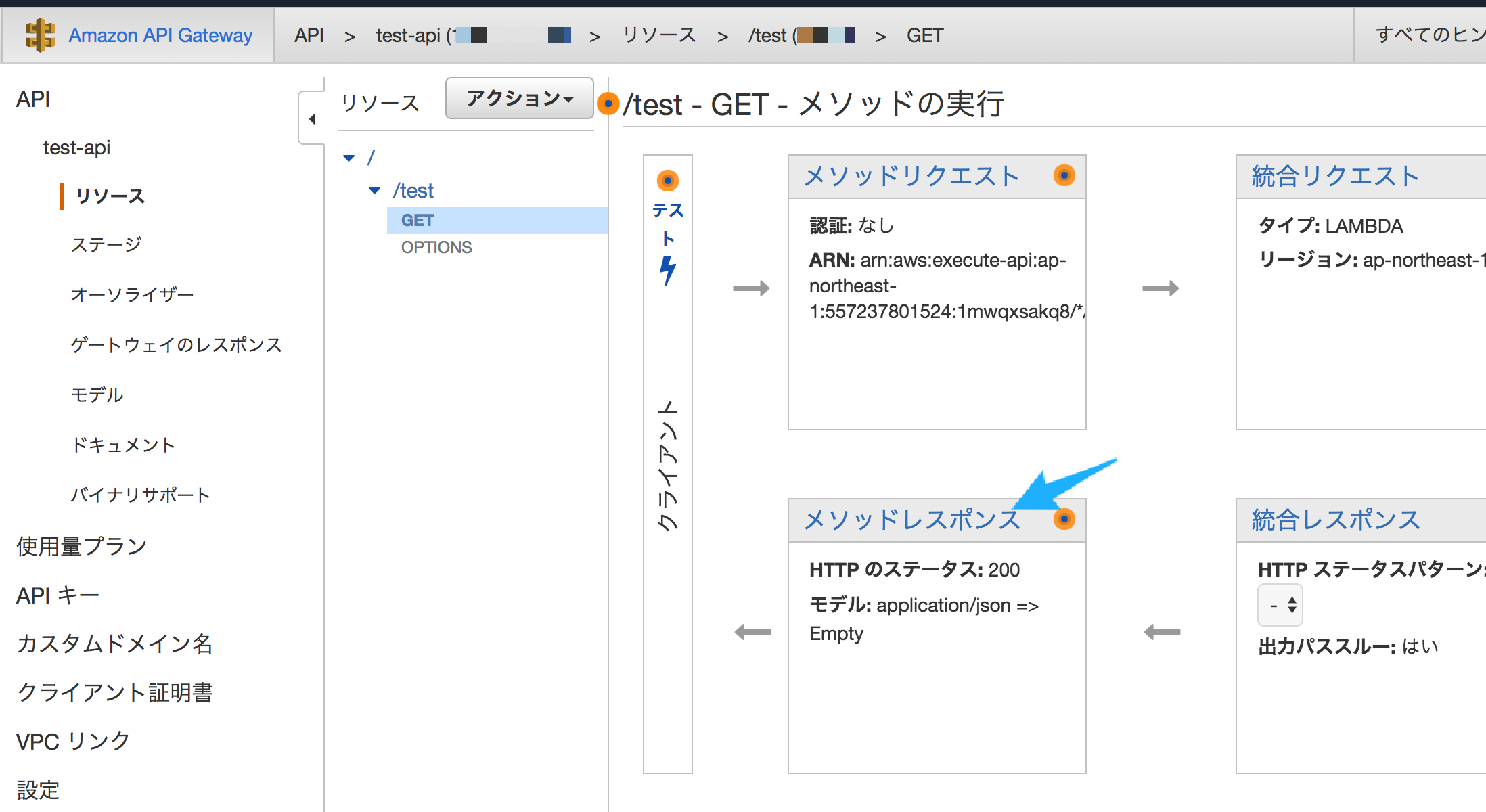Open the 統合リクエスト link

[x=1335, y=176]
